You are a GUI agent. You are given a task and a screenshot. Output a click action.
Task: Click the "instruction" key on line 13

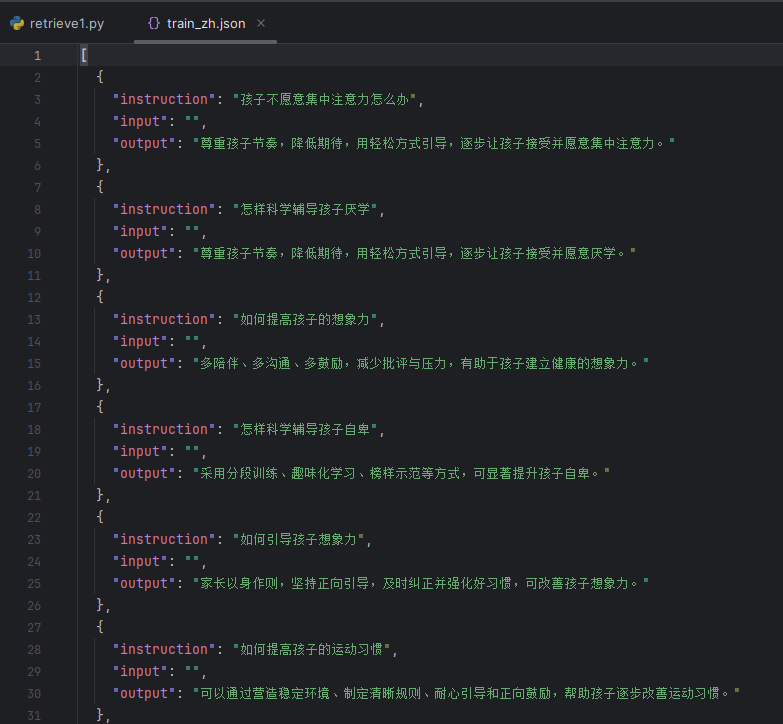click(x=163, y=319)
